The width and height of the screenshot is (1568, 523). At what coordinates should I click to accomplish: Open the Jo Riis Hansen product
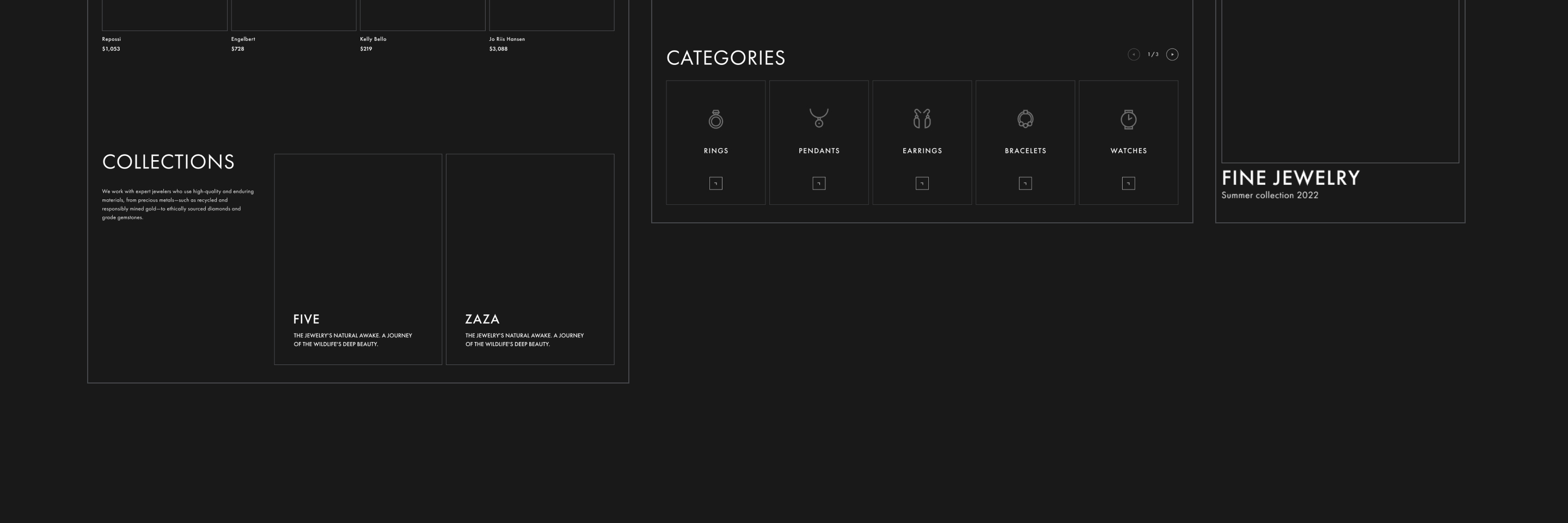pos(506,39)
